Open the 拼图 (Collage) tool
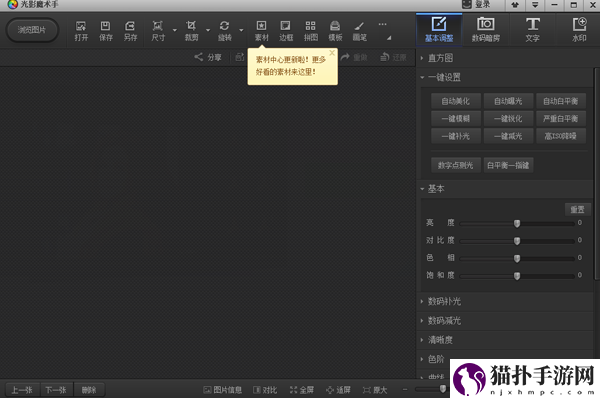This screenshot has height=398, width=600. [x=311, y=31]
